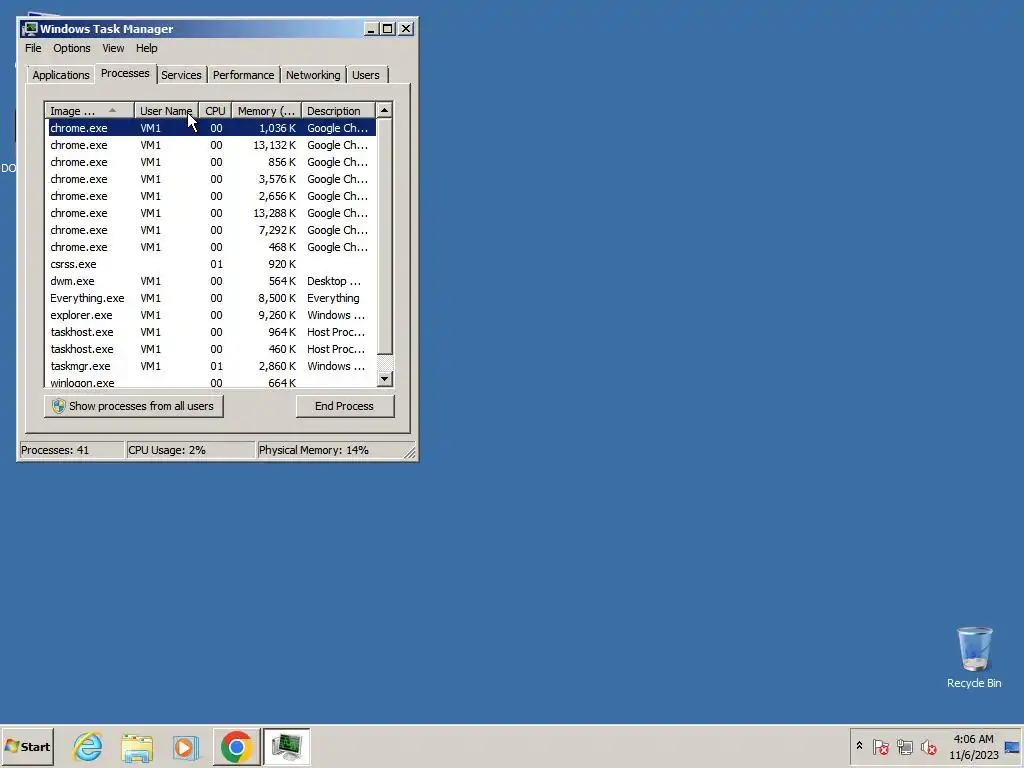Select chrome.exe row with 13,288 K memory
The height and width of the screenshot is (768, 1024).
point(211,213)
